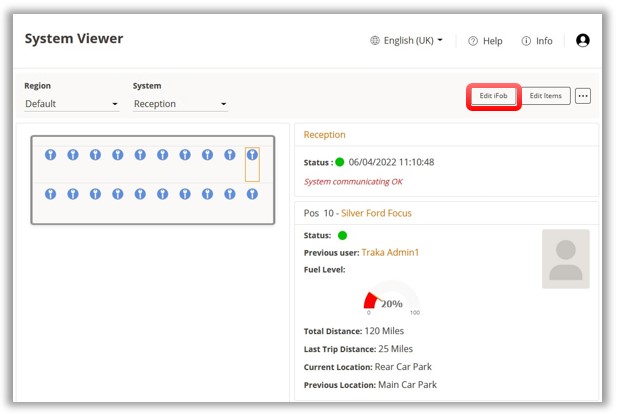Click the Silver Ford Focus item link
This screenshot has width=617, height=414.
375,213
